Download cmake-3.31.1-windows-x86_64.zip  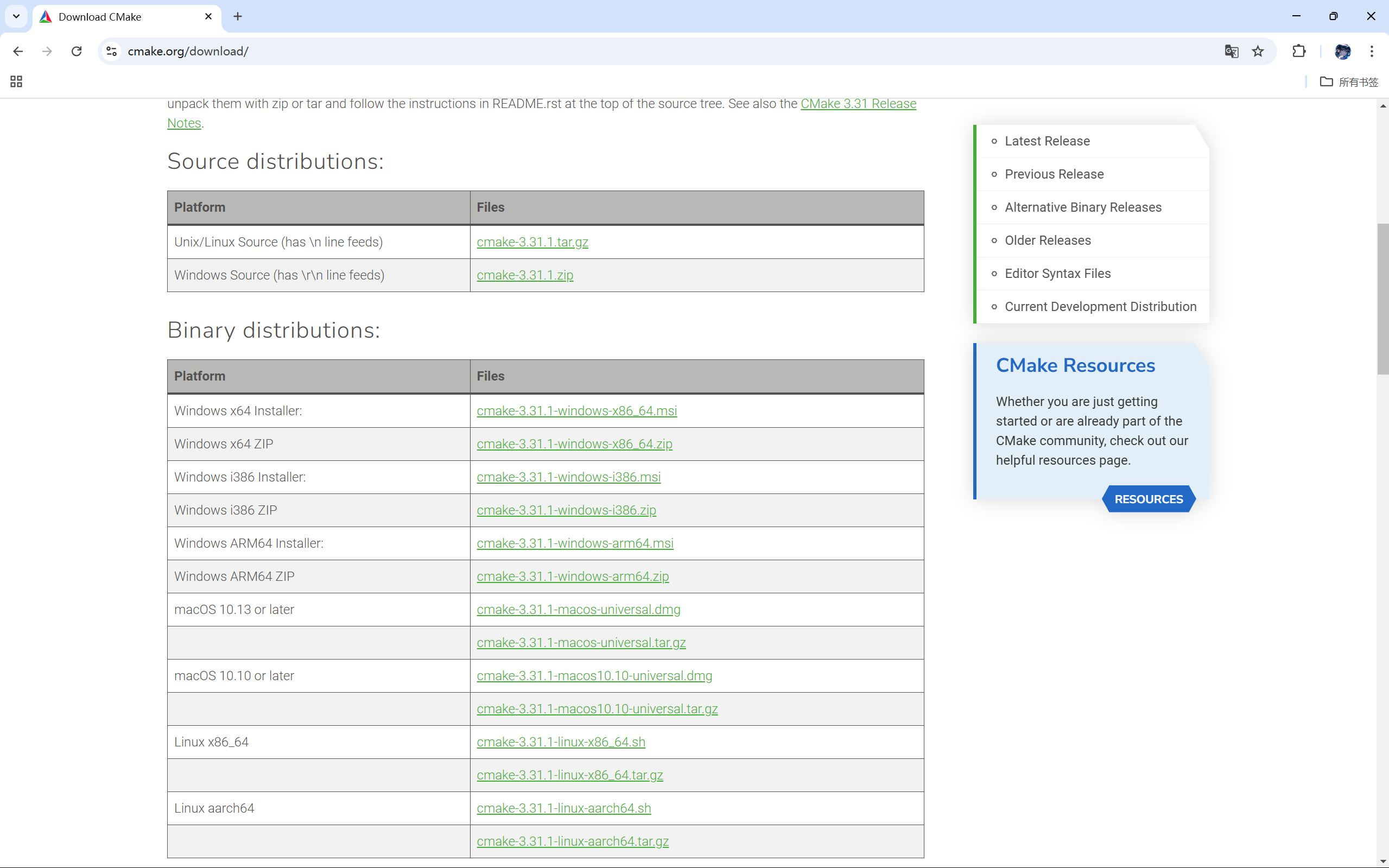574,443
